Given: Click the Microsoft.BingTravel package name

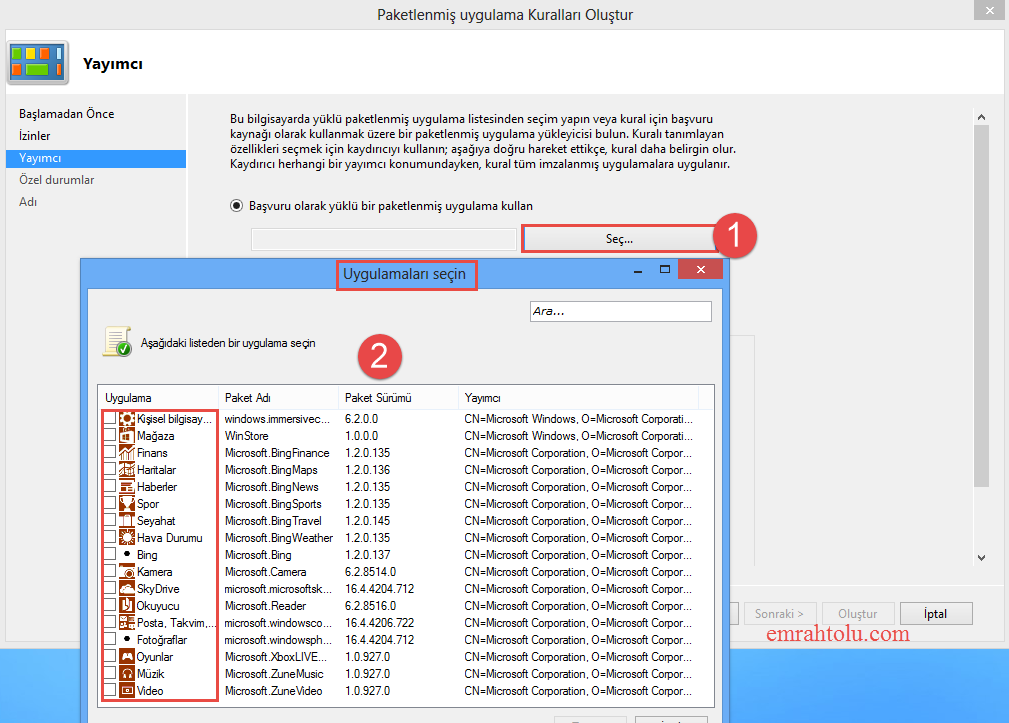Looking at the screenshot, I should (x=273, y=521).
